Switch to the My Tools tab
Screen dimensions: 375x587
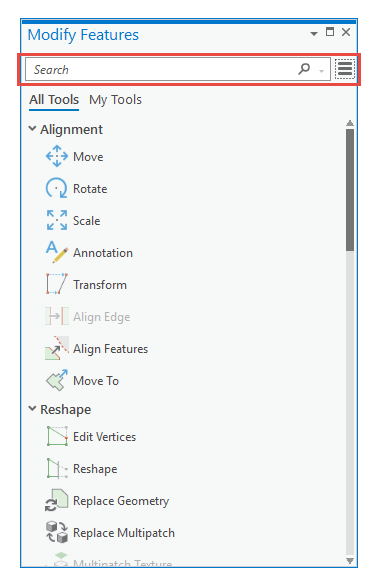(115, 100)
